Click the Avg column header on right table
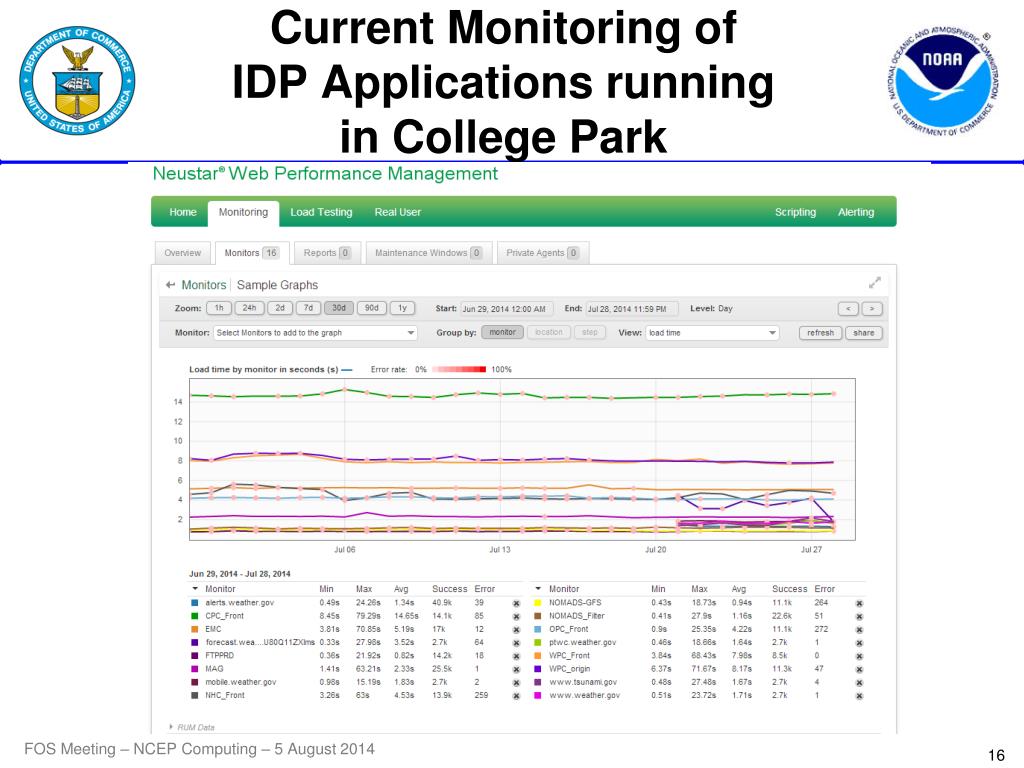1024x768 pixels. click(739, 589)
